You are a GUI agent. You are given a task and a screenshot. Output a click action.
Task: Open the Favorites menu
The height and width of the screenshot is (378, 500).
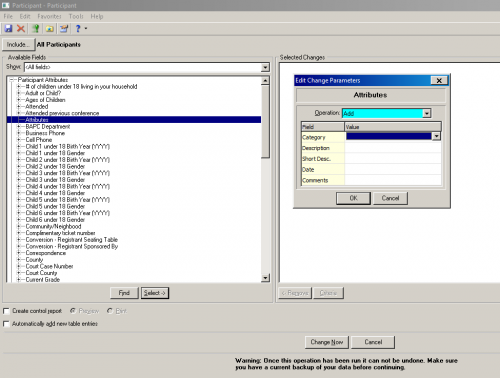[49, 16]
